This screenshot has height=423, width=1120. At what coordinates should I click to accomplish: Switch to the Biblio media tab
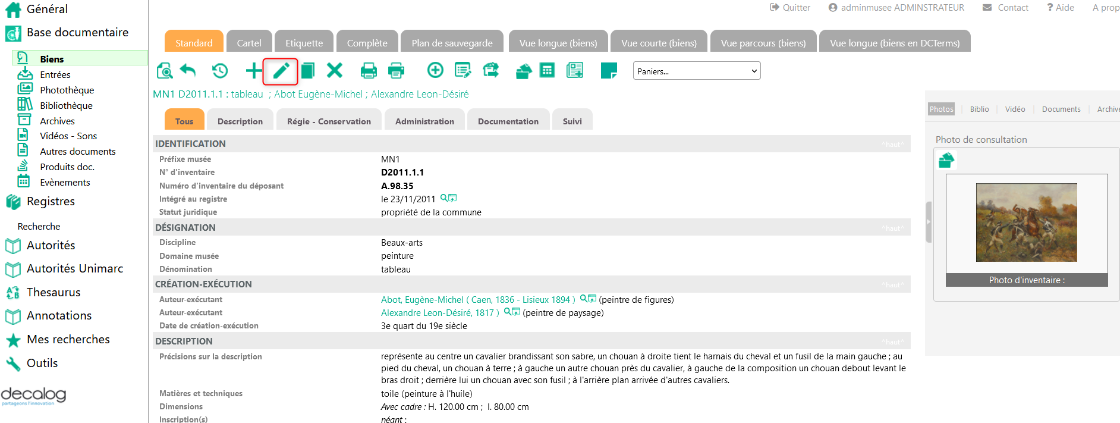click(980, 109)
